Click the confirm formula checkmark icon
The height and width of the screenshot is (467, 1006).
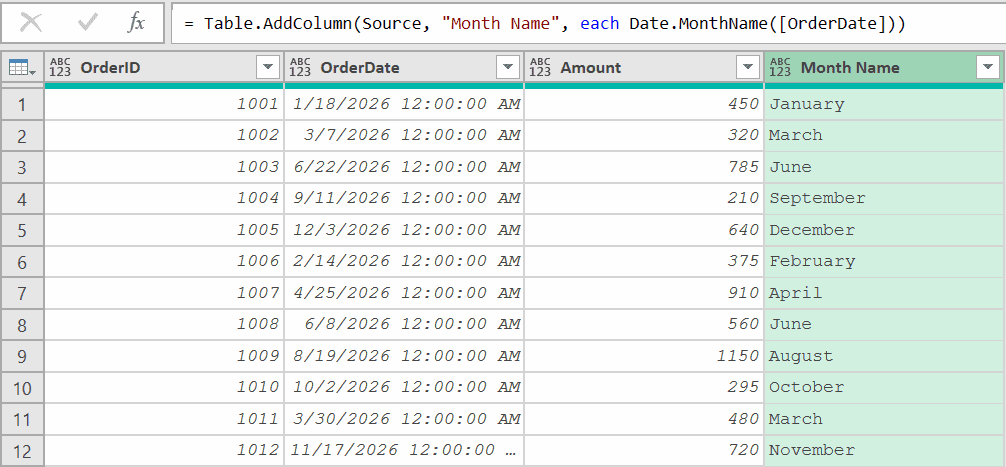(x=87, y=23)
